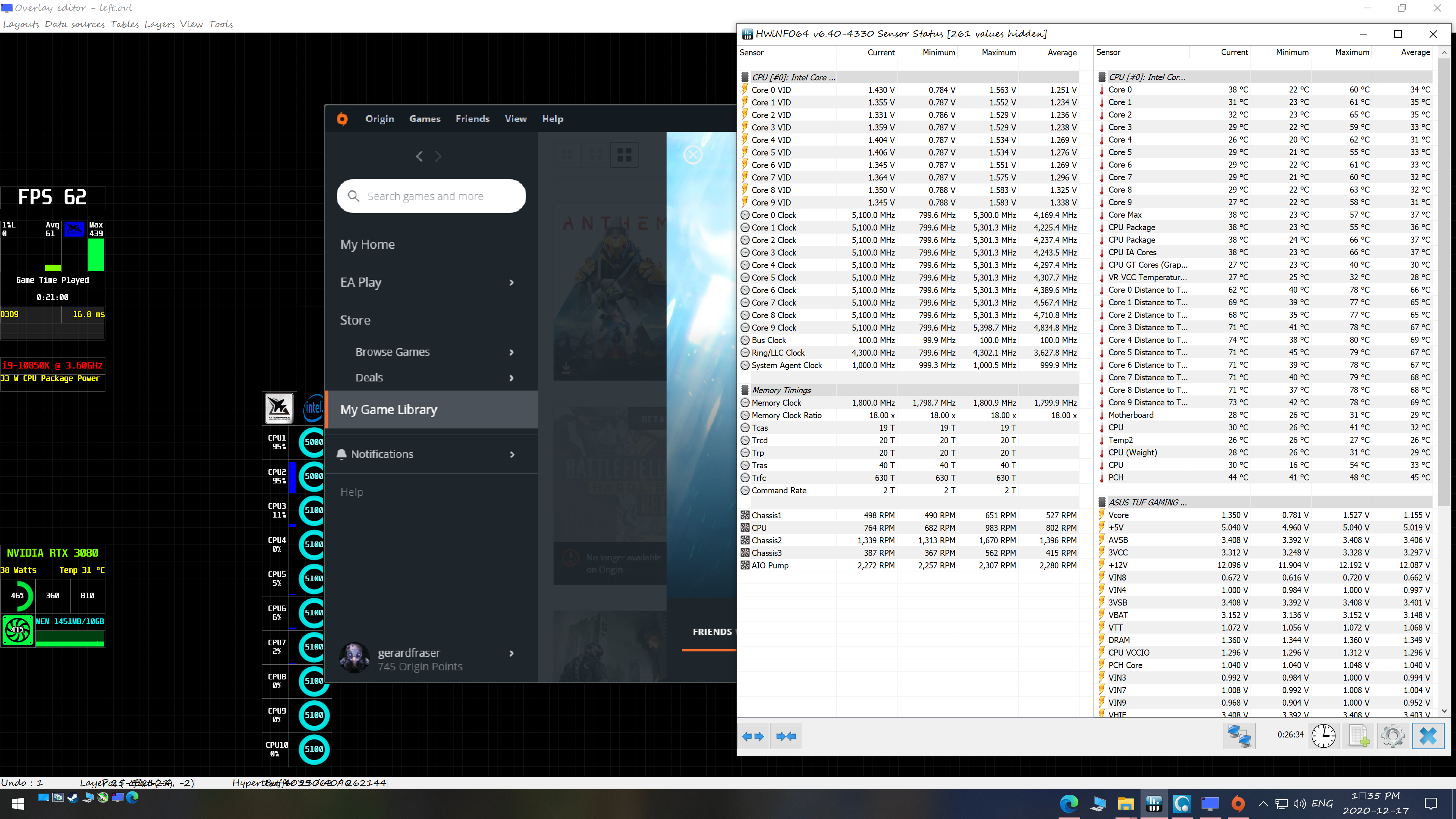Click the scroll up arrow in HWiNFO
The image size is (1456, 819).
coord(1444,53)
